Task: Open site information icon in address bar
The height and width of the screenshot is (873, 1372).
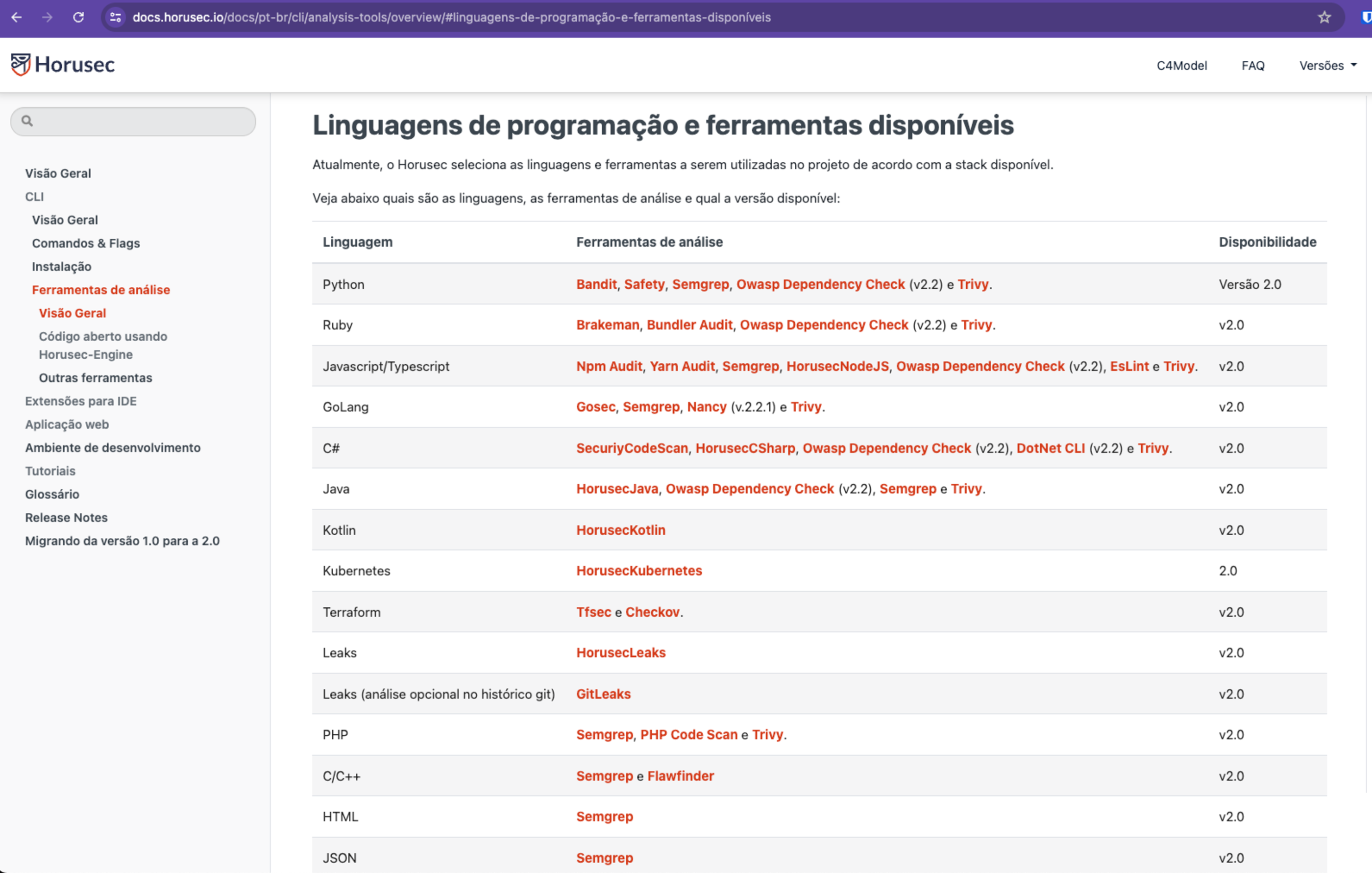Action: click(x=116, y=17)
